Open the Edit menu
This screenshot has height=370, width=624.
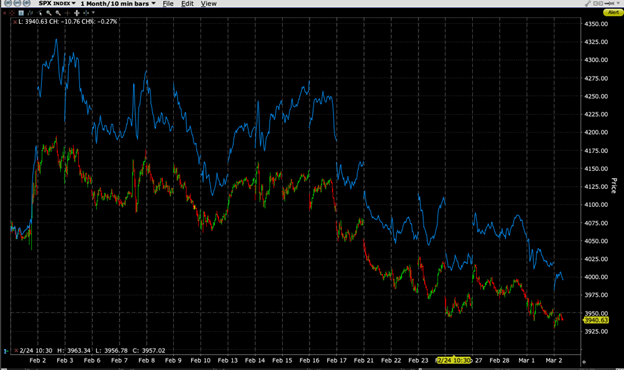pos(187,4)
